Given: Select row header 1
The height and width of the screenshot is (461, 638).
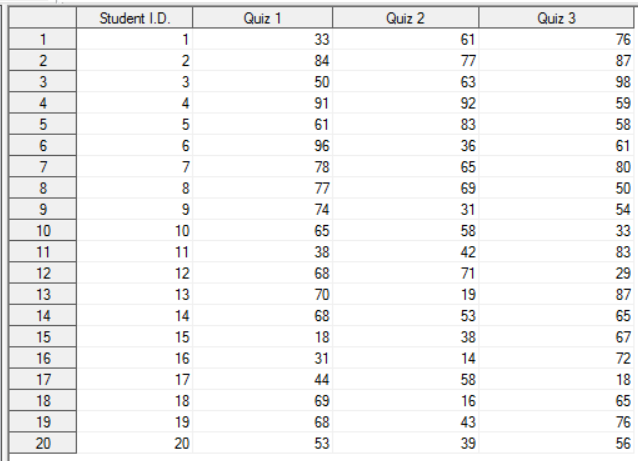Looking at the screenshot, I should (43, 39).
